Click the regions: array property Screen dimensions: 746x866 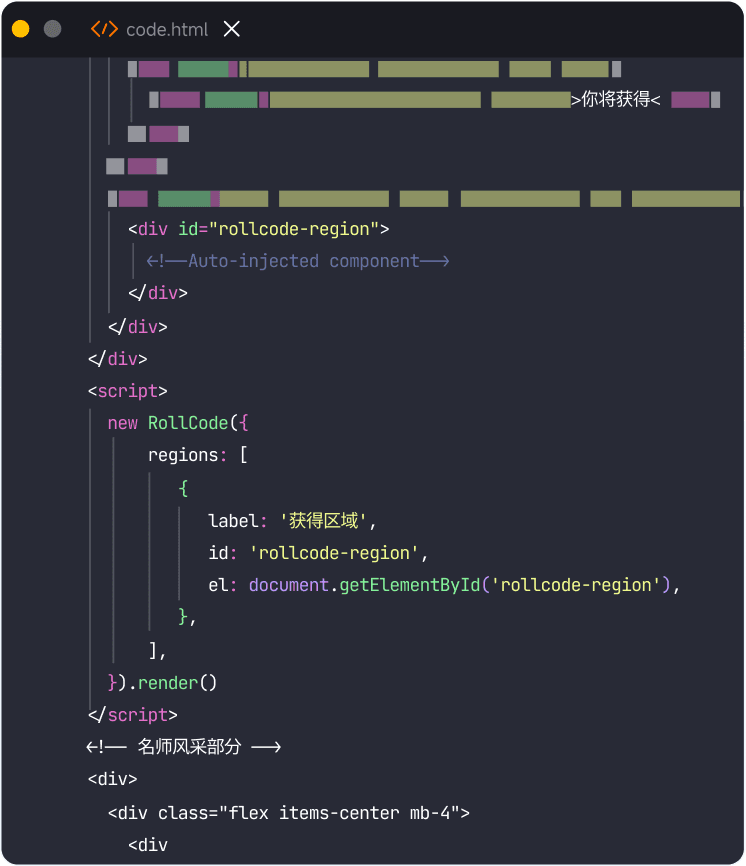[198, 455]
